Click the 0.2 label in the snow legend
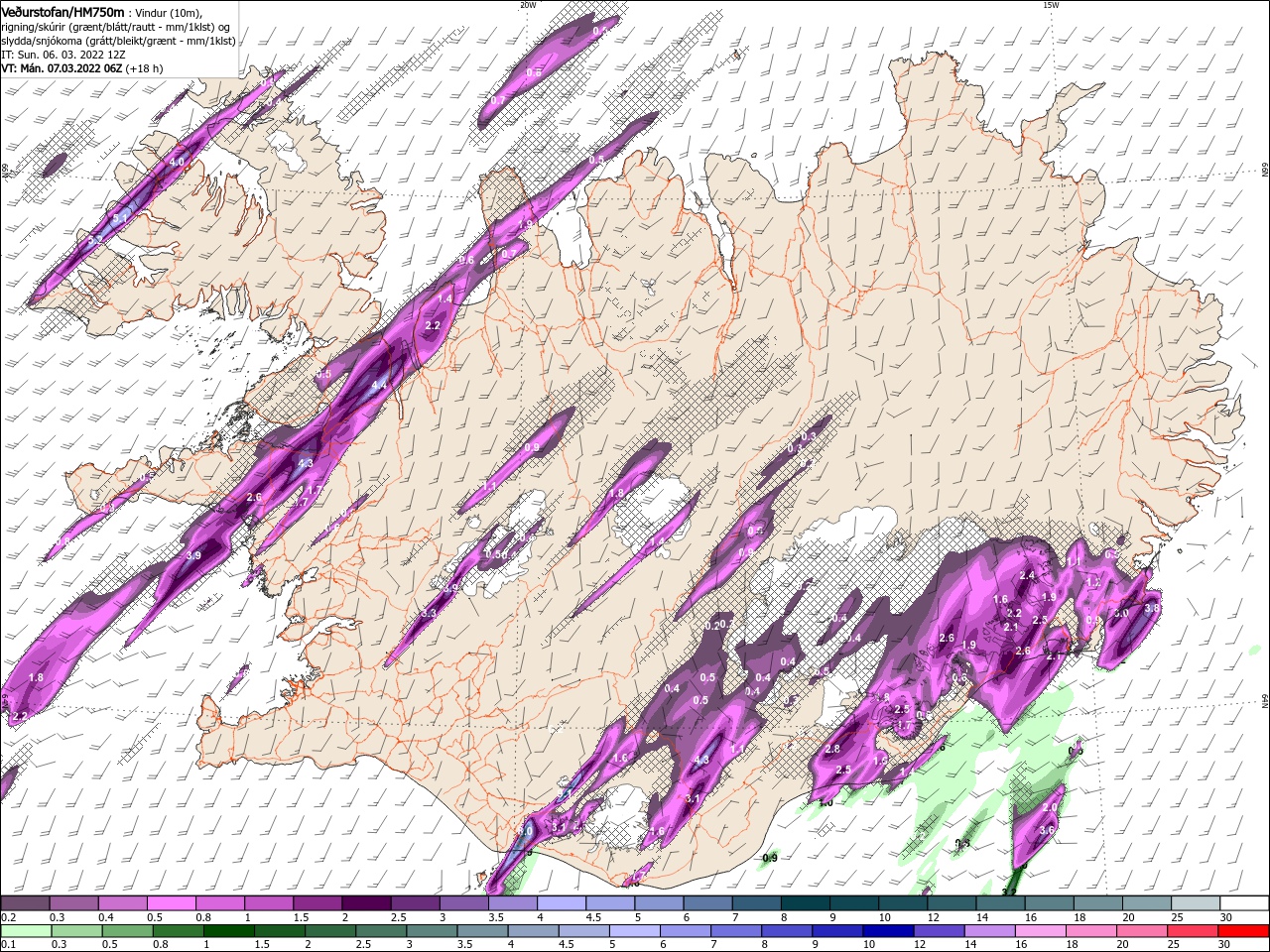 point(8,917)
